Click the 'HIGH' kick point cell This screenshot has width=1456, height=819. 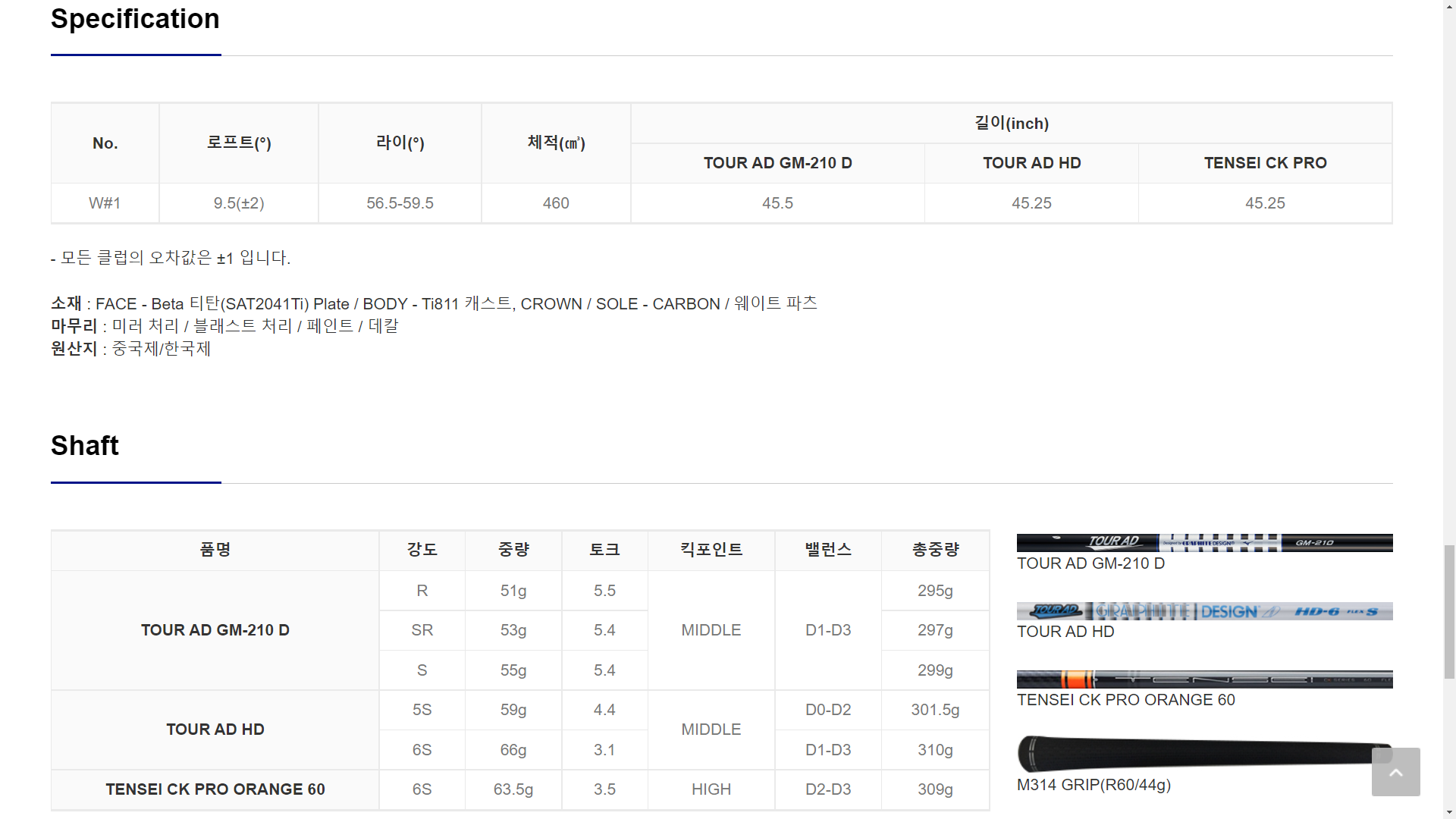[x=711, y=789]
